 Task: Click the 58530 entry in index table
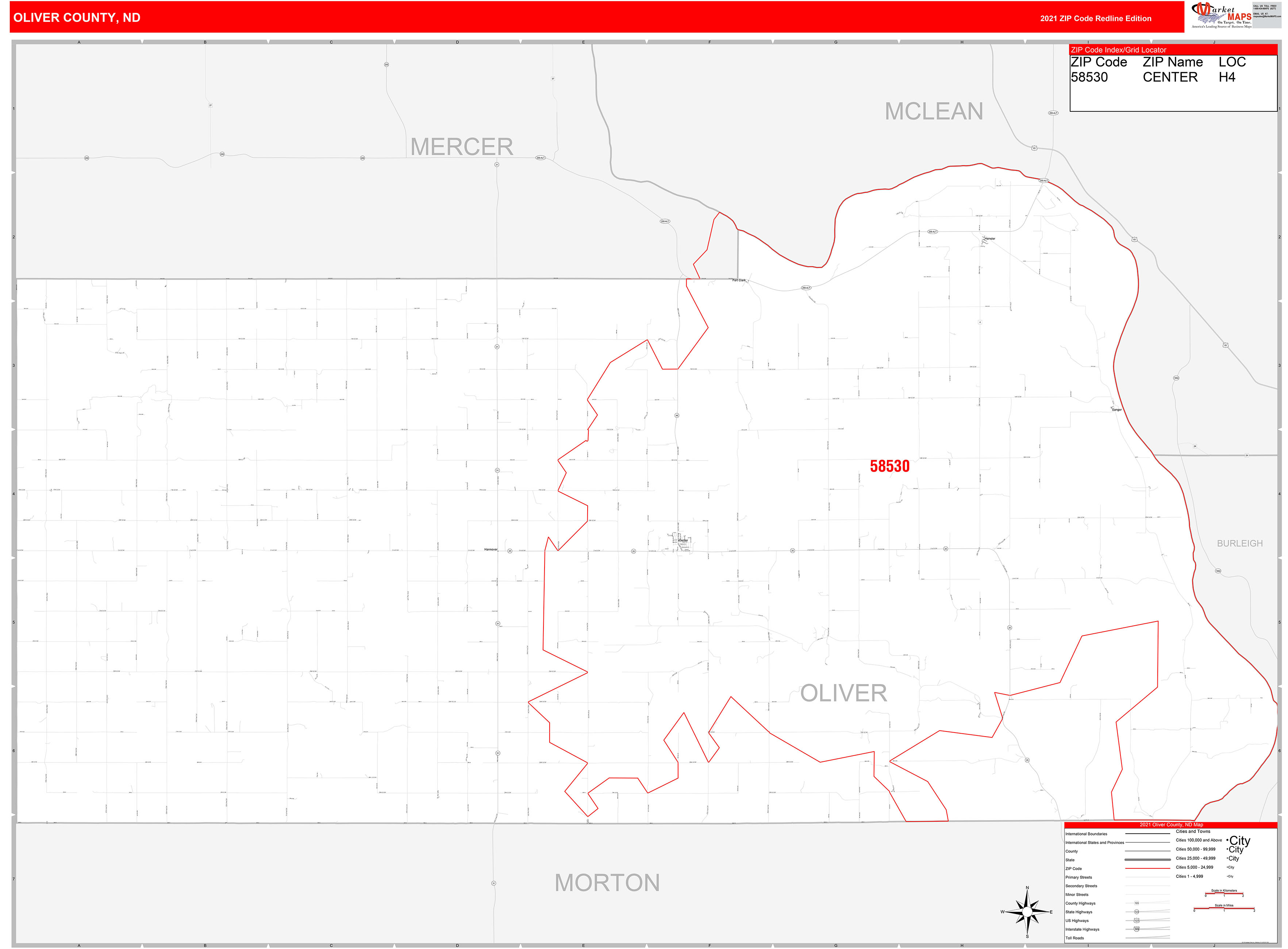[1089, 77]
